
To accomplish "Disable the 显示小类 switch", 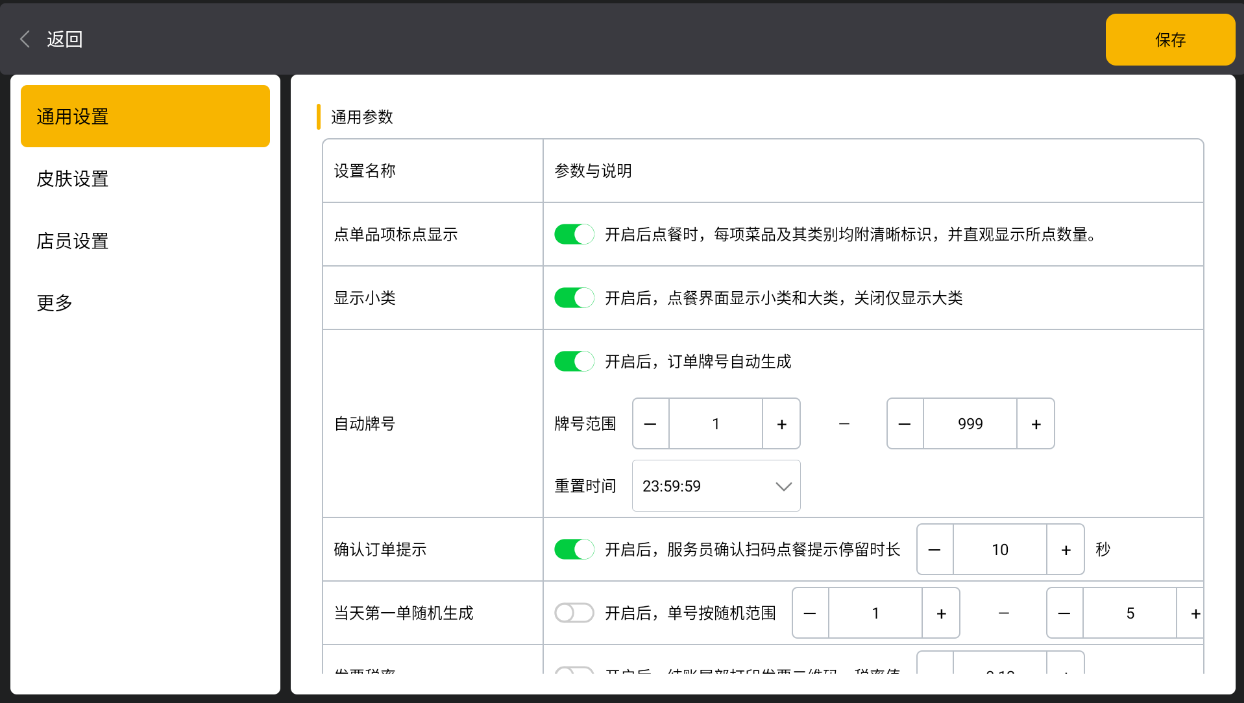I will [x=574, y=298].
